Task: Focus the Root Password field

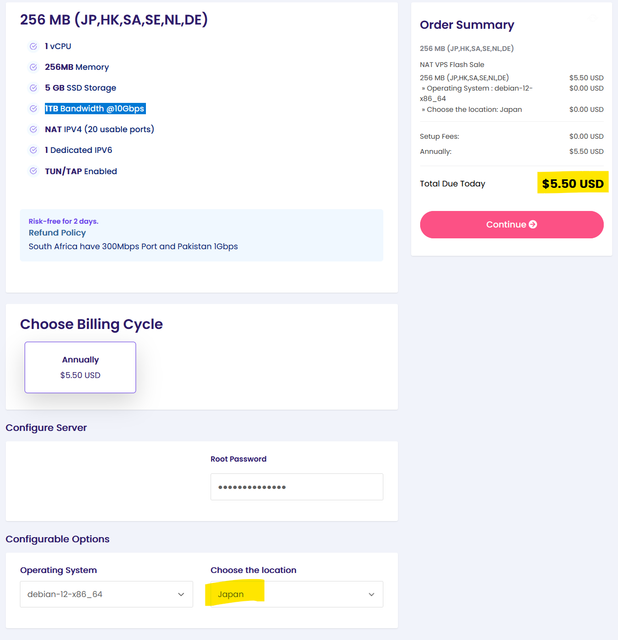Action: click(297, 487)
